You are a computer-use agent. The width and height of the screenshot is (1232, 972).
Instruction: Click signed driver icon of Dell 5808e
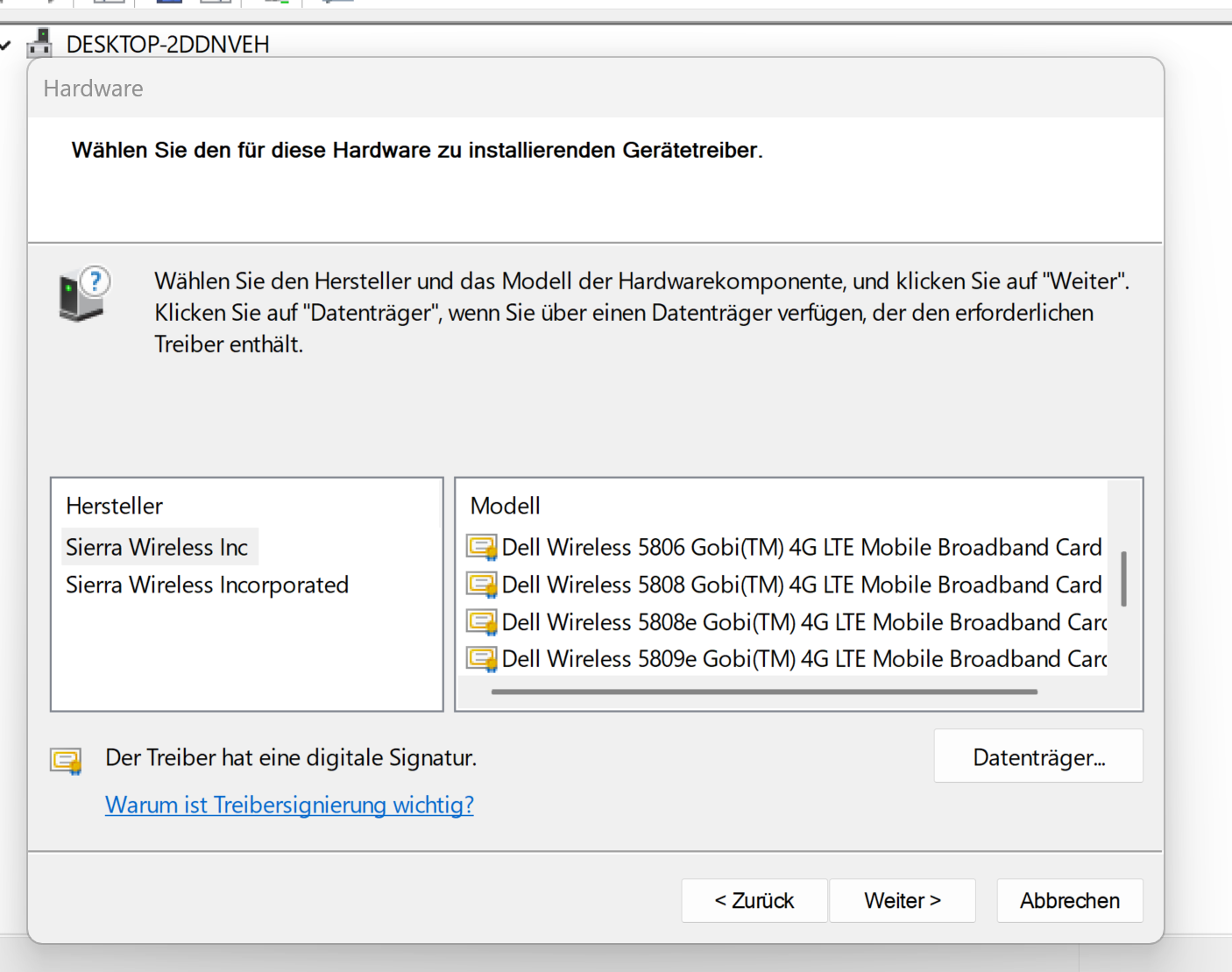[x=482, y=622]
